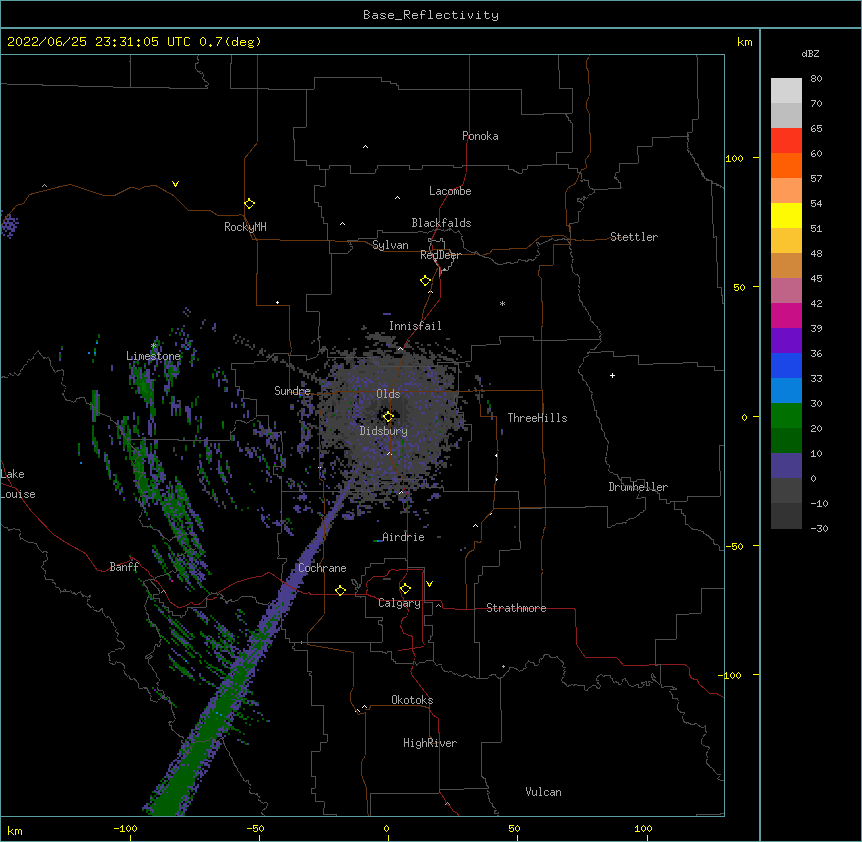Click the -100 tick on the horizontal axis

[x=125, y=829]
